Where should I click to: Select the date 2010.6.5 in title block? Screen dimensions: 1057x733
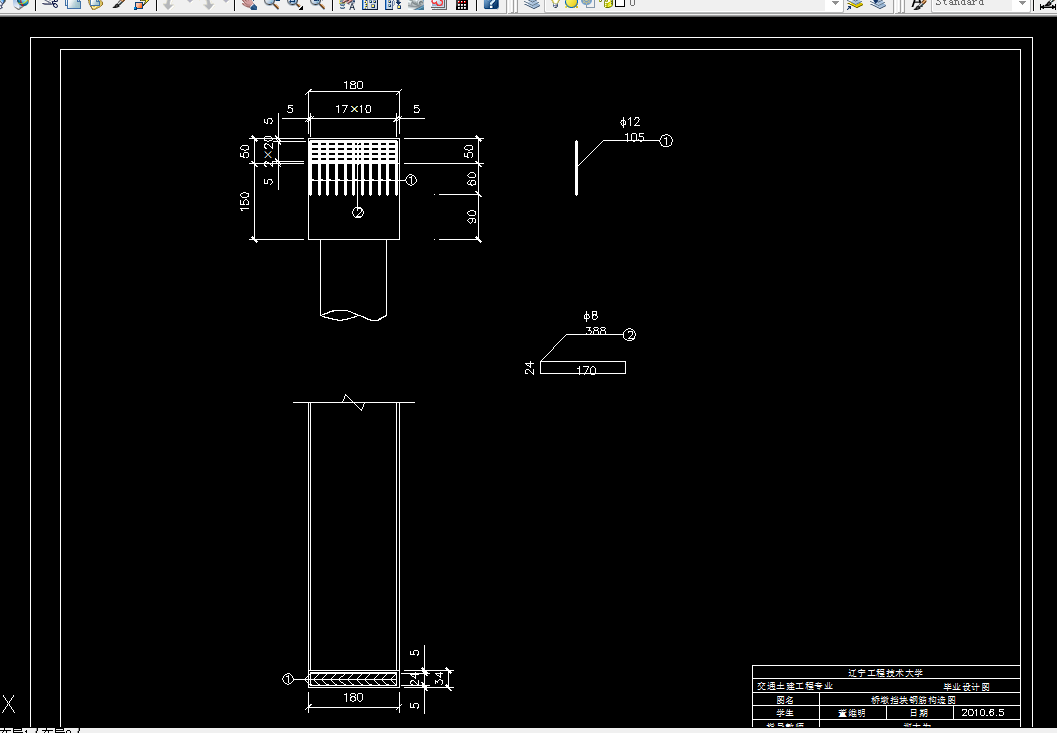point(982,712)
